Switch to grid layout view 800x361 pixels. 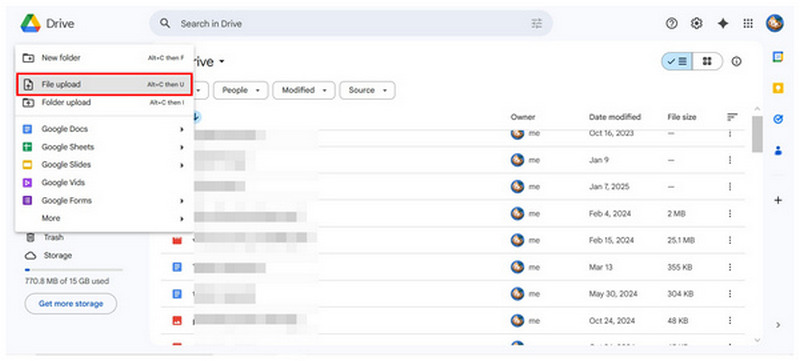click(x=707, y=61)
